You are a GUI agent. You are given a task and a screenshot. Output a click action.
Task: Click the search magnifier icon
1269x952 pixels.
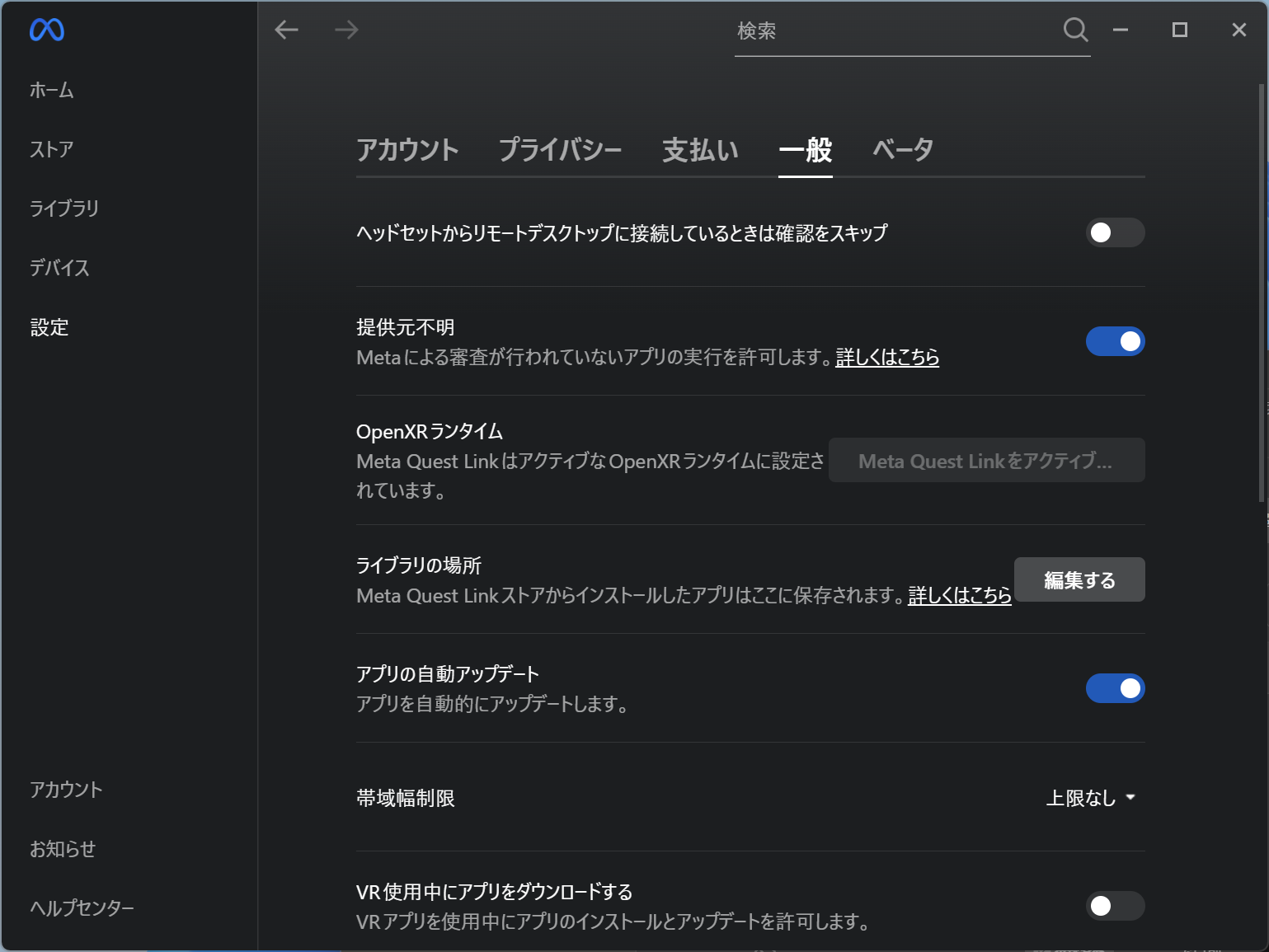point(1075,30)
